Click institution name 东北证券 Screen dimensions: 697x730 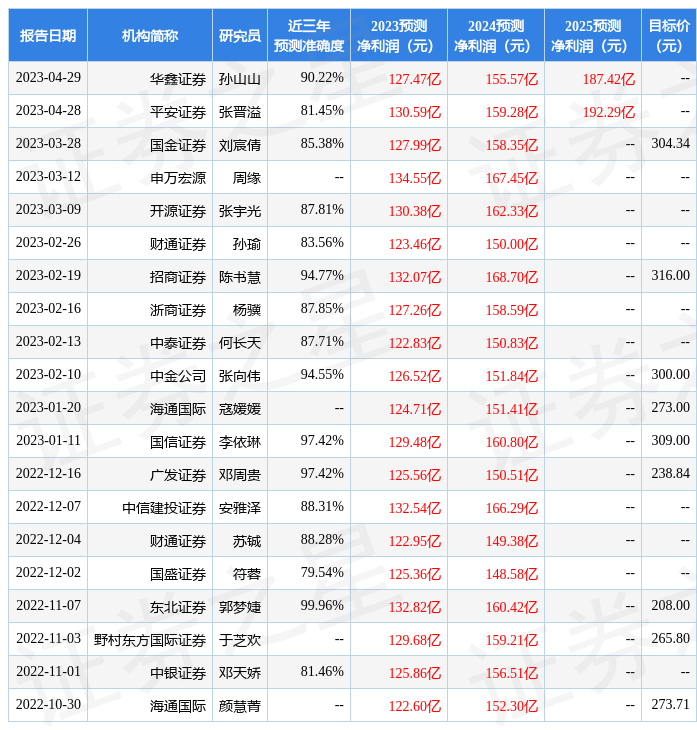(178, 608)
